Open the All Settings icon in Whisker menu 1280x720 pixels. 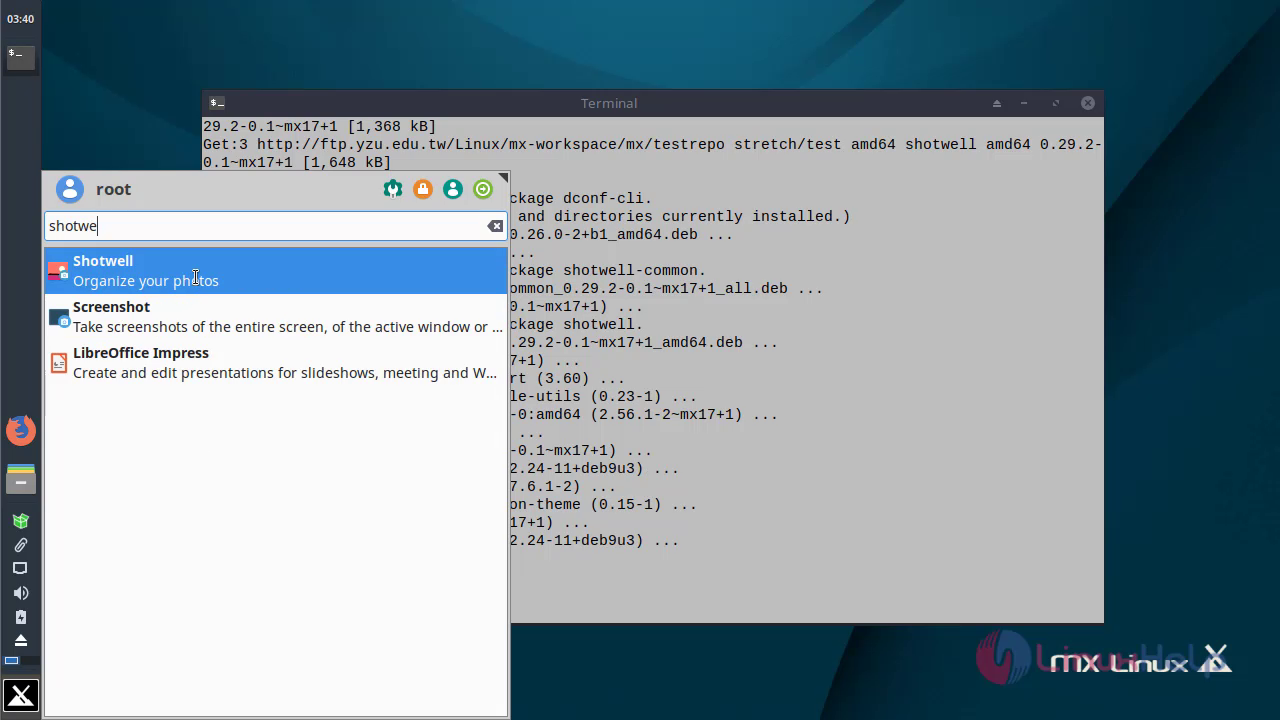393,189
